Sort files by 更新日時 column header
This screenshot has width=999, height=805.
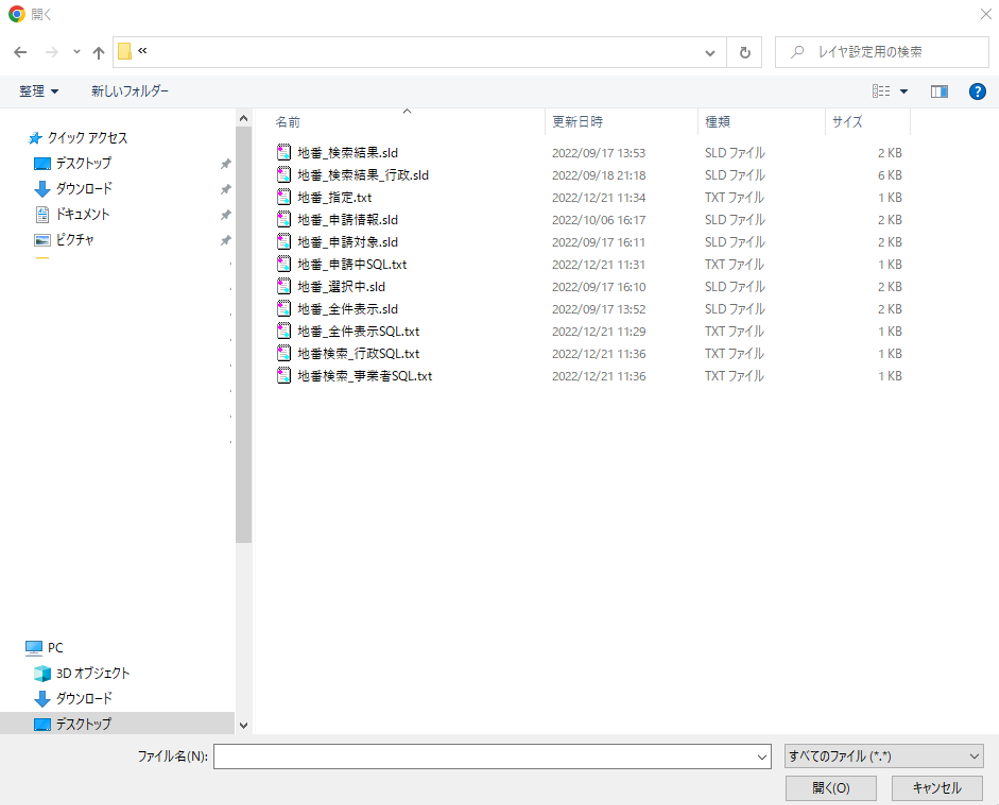click(578, 121)
